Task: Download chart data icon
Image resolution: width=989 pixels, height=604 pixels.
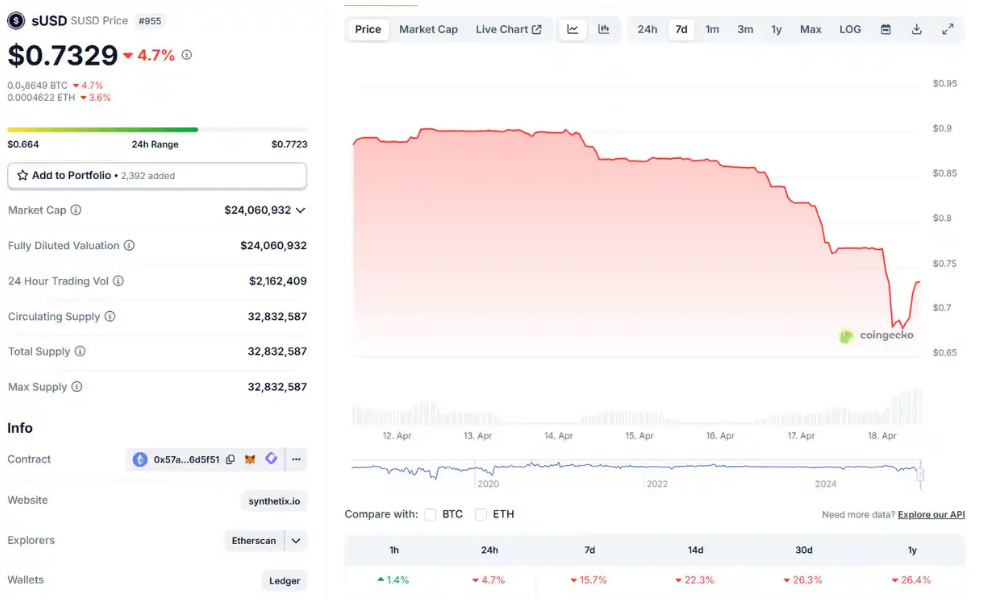Action: tap(916, 29)
